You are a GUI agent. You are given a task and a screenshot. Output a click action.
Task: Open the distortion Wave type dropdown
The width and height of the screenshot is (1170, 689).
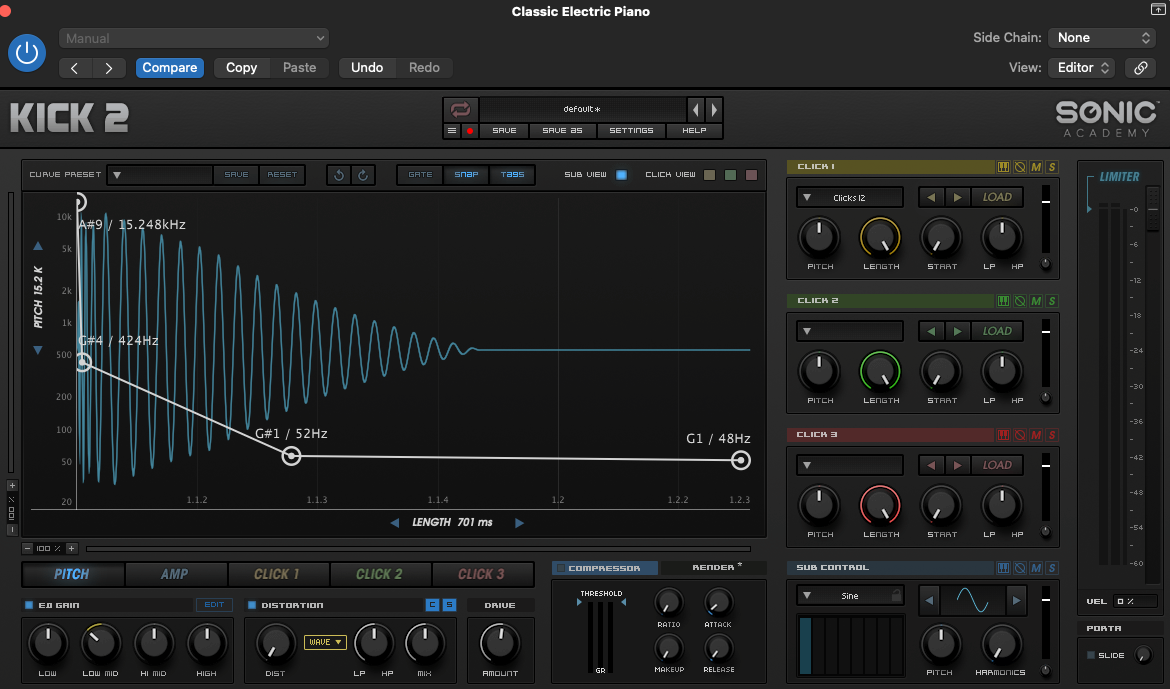(325, 642)
